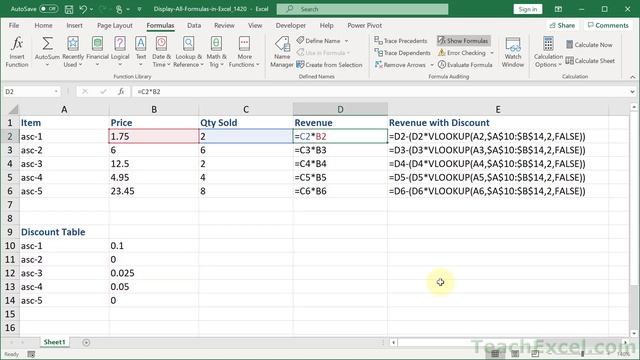Viewport: 640px width, 360px height.
Task: Switch to the Data tab
Action: (x=194, y=25)
